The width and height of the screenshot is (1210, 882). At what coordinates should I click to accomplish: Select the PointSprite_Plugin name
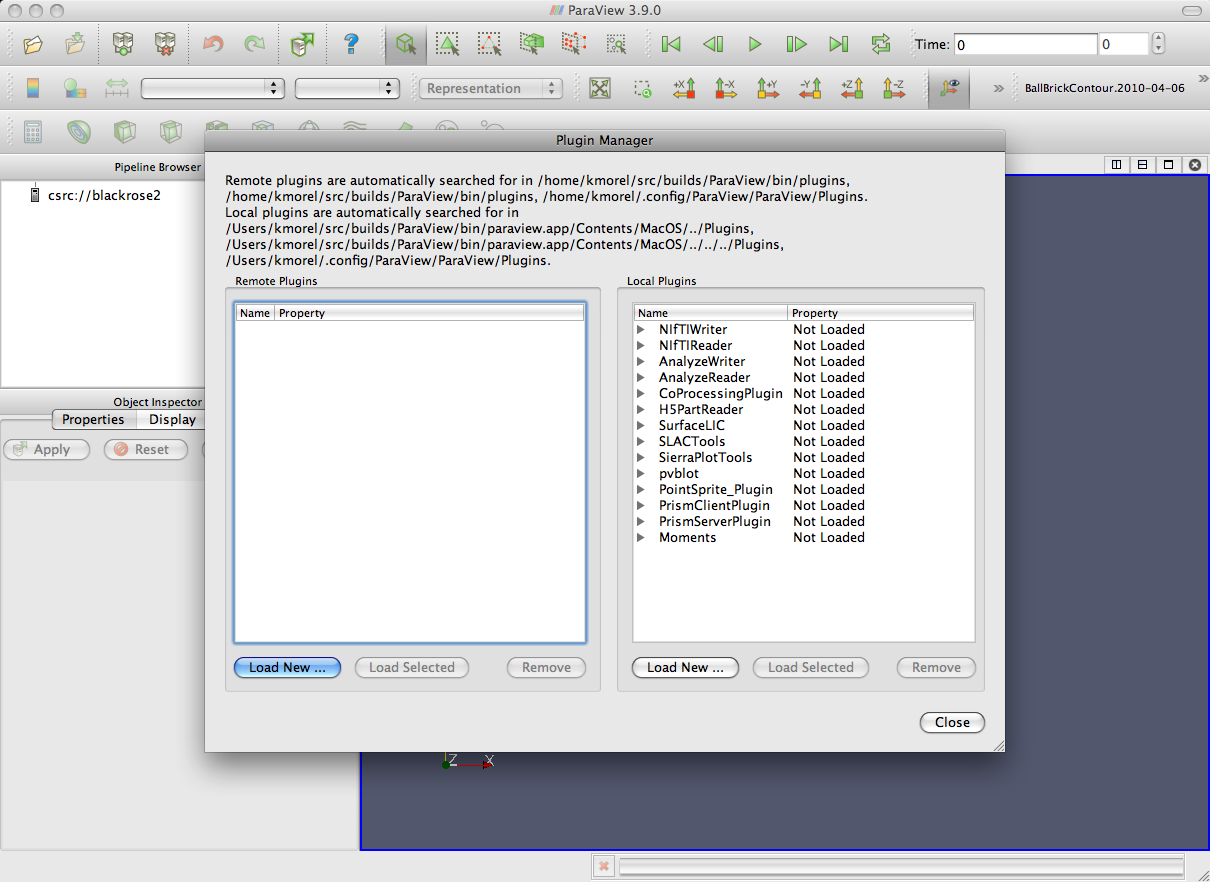pos(716,490)
